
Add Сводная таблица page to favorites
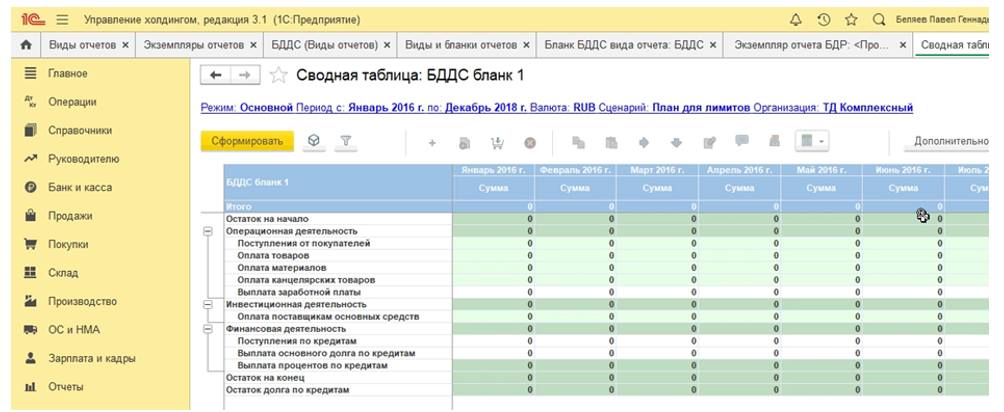(x=279, y=76)
